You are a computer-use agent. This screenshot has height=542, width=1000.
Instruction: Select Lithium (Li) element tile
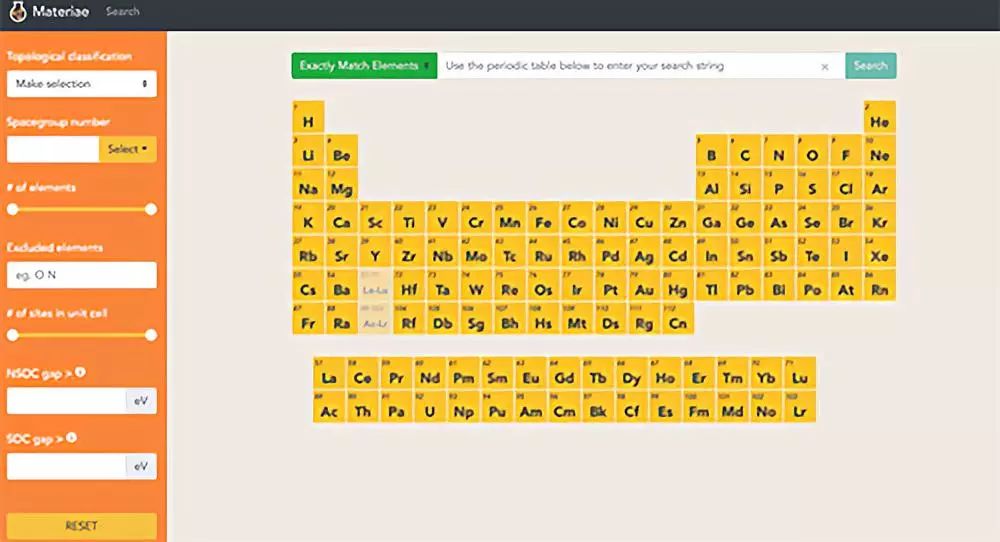[x=308, y=150]
